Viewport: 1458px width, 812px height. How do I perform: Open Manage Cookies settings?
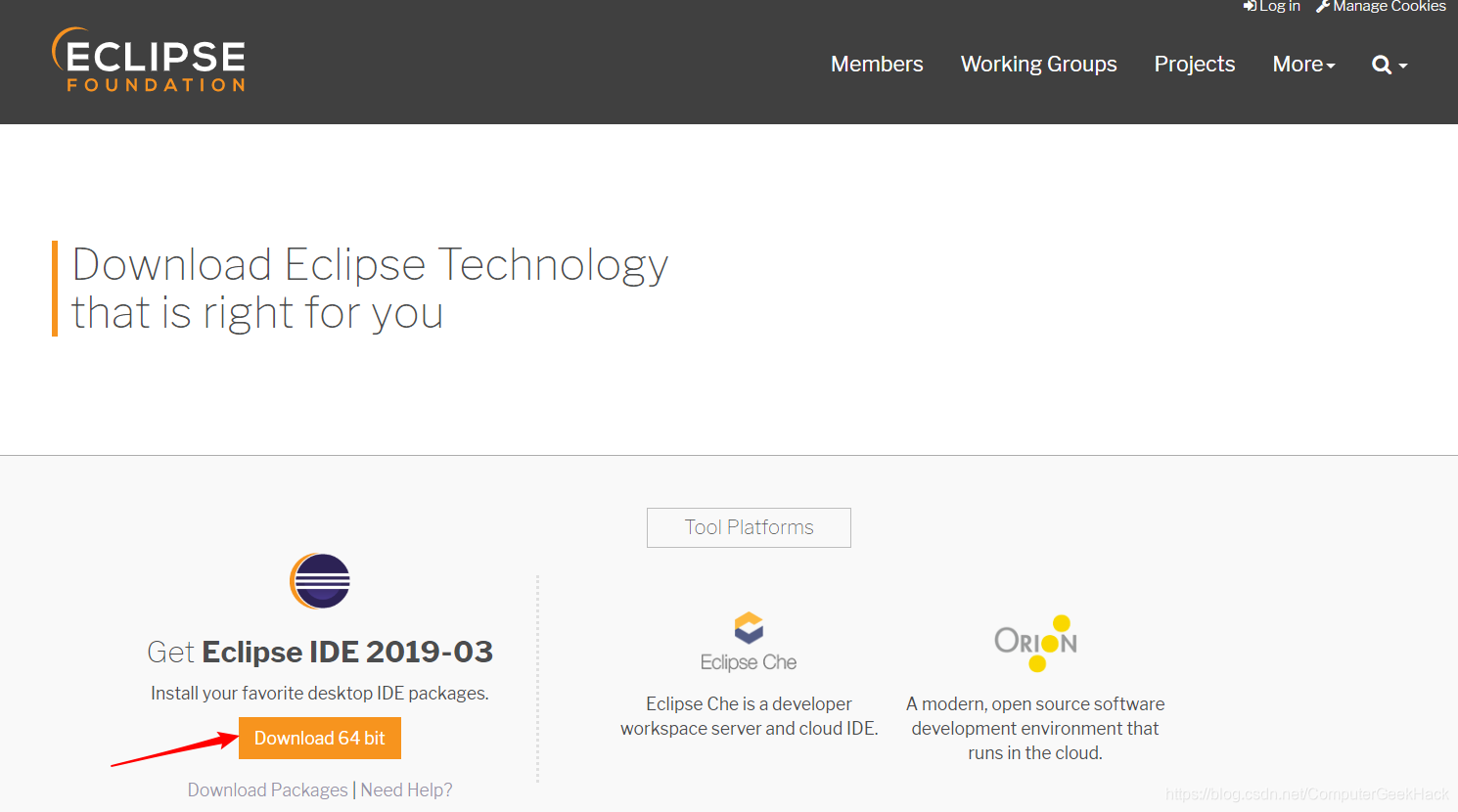(1381, 7)
